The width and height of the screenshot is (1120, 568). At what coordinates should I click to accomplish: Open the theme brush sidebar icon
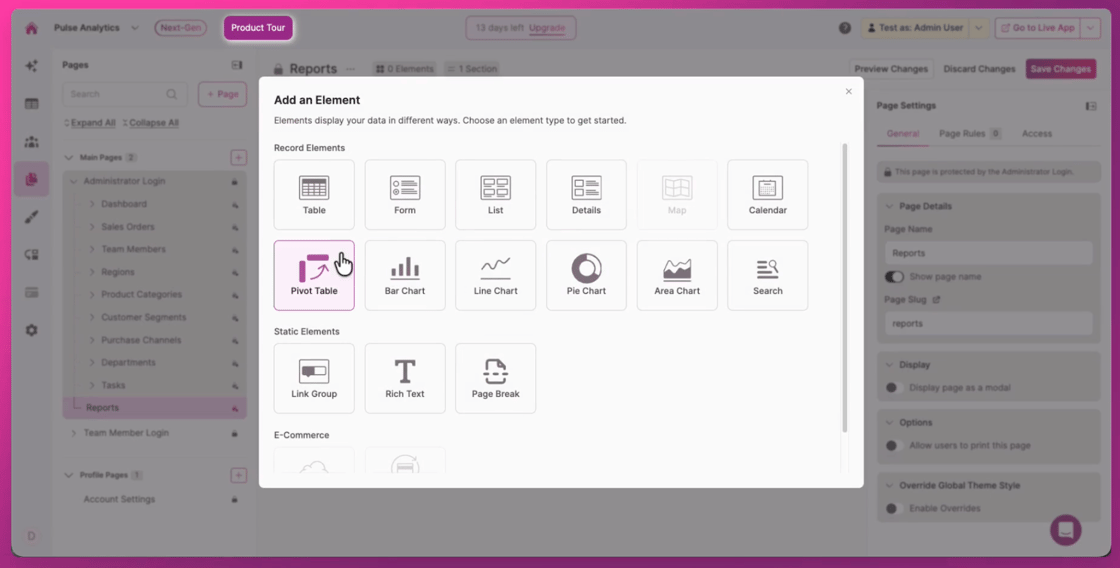(x=31, y=217)
